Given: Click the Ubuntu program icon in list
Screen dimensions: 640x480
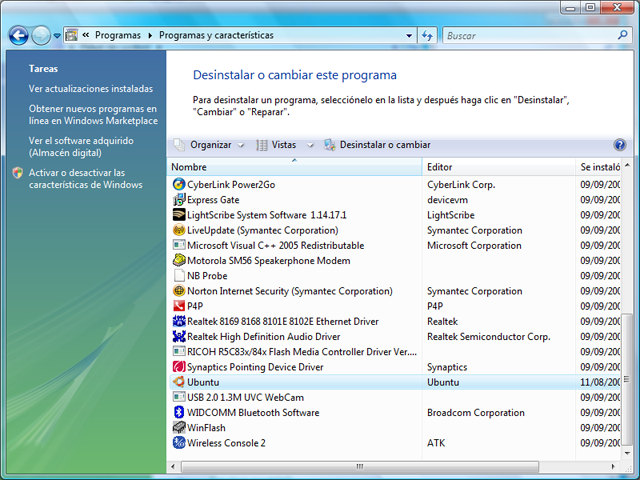Looking at the screenshot, I should 179,382.
